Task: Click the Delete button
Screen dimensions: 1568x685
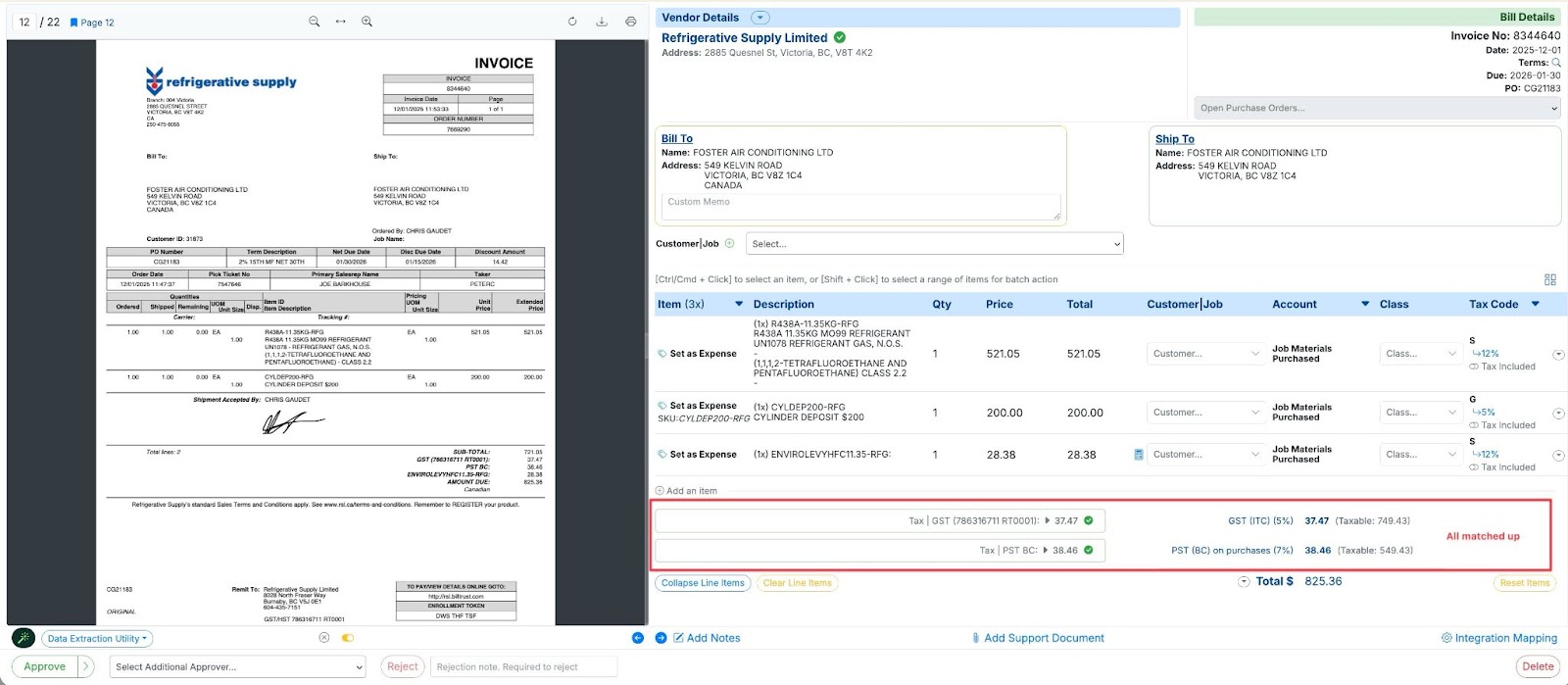Action: point(1538,666)
